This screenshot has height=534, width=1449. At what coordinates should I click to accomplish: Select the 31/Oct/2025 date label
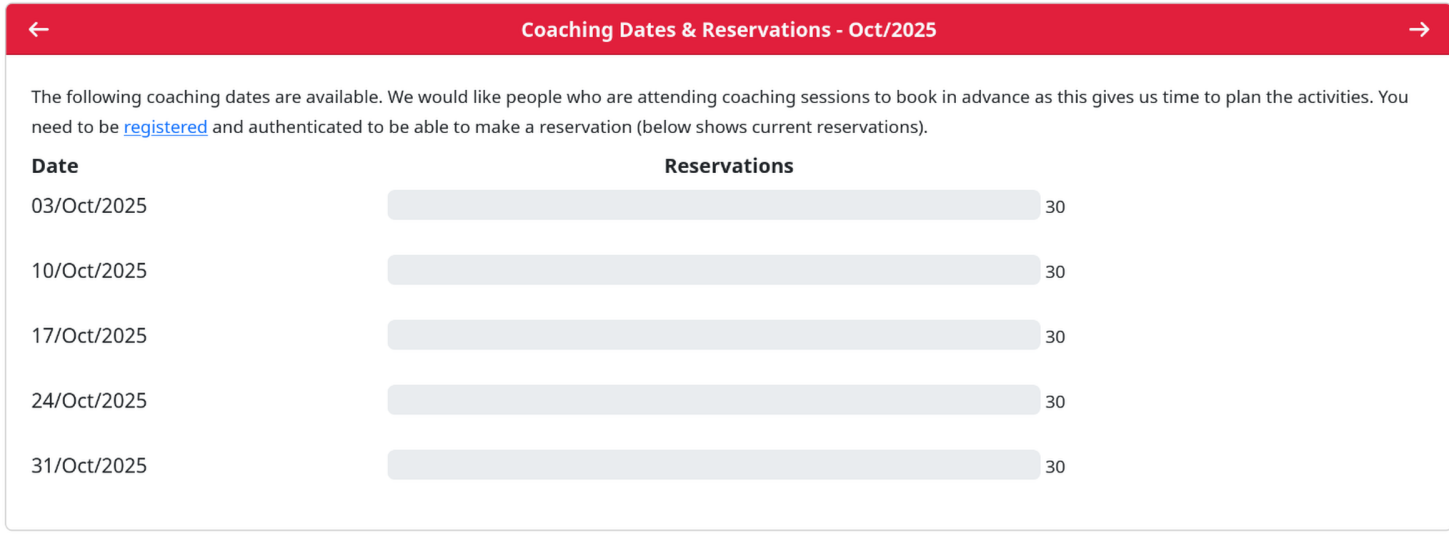pyautogui.click(x=89, y=466)
